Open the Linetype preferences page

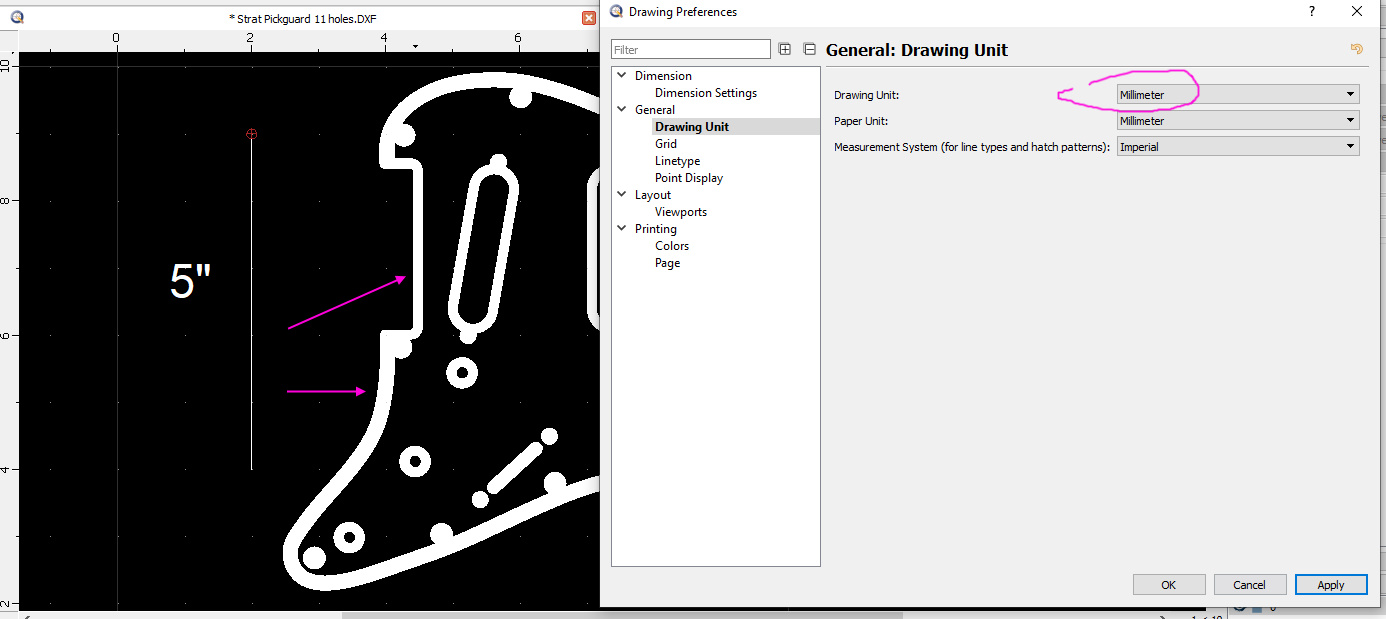point(677,161)
